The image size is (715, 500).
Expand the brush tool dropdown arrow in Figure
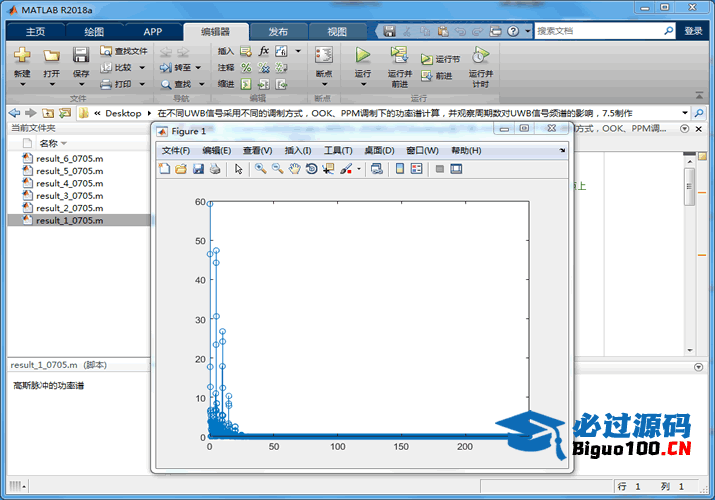click(x=359, y=169)
